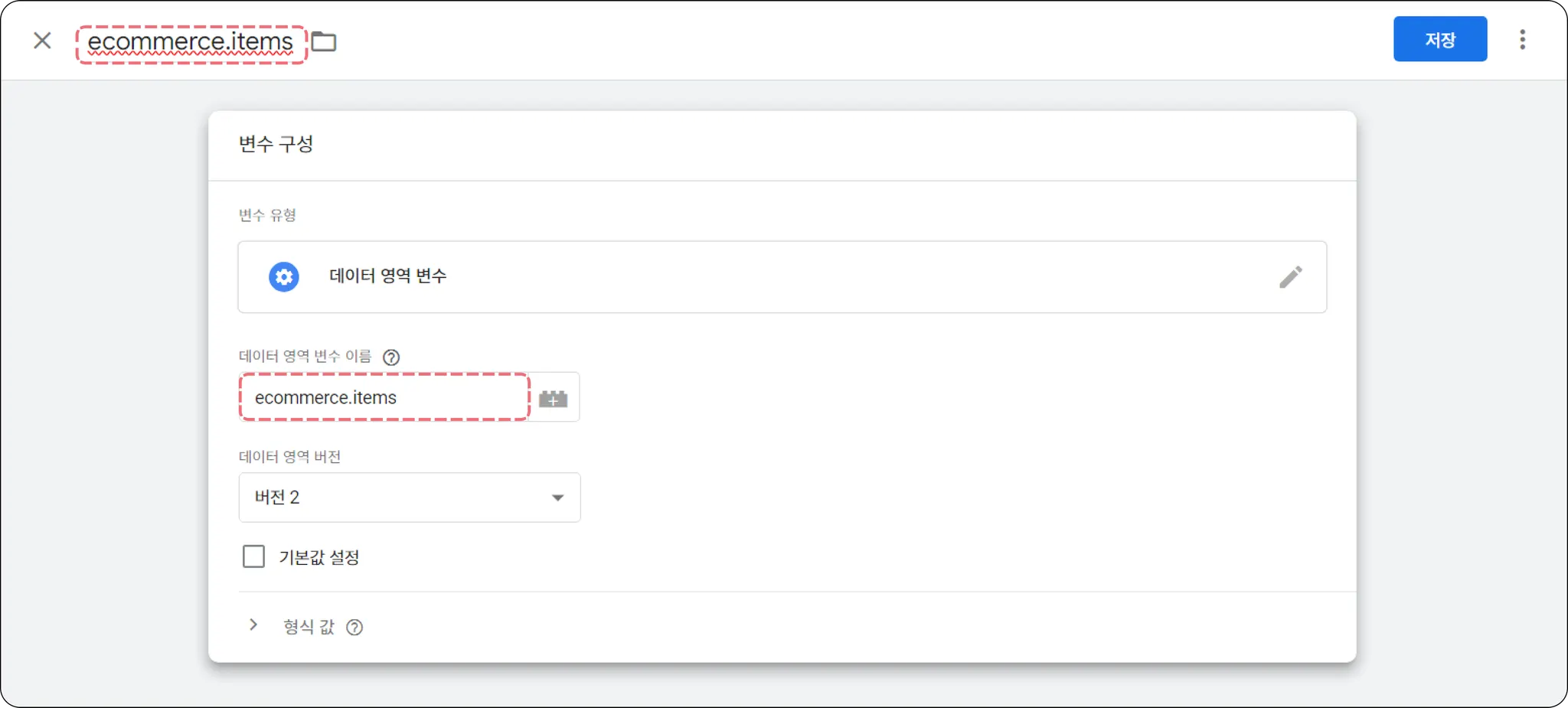Image resolution: width=1568 pixels, height=708 pixels.
Task: Focus the data layer variable name input
Action: [383, 397]
